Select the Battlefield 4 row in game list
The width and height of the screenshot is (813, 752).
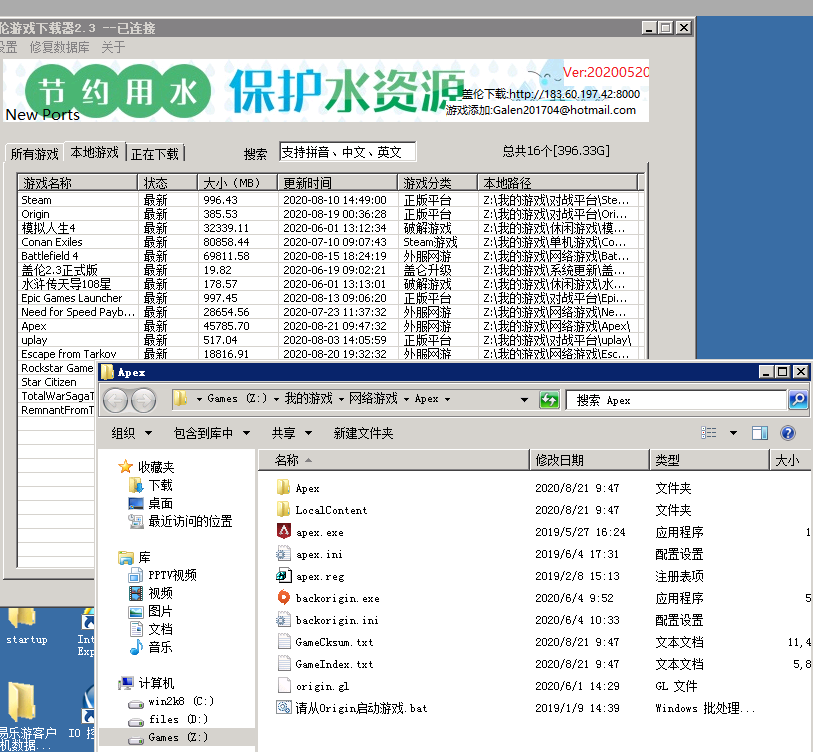tap(330, 256)
